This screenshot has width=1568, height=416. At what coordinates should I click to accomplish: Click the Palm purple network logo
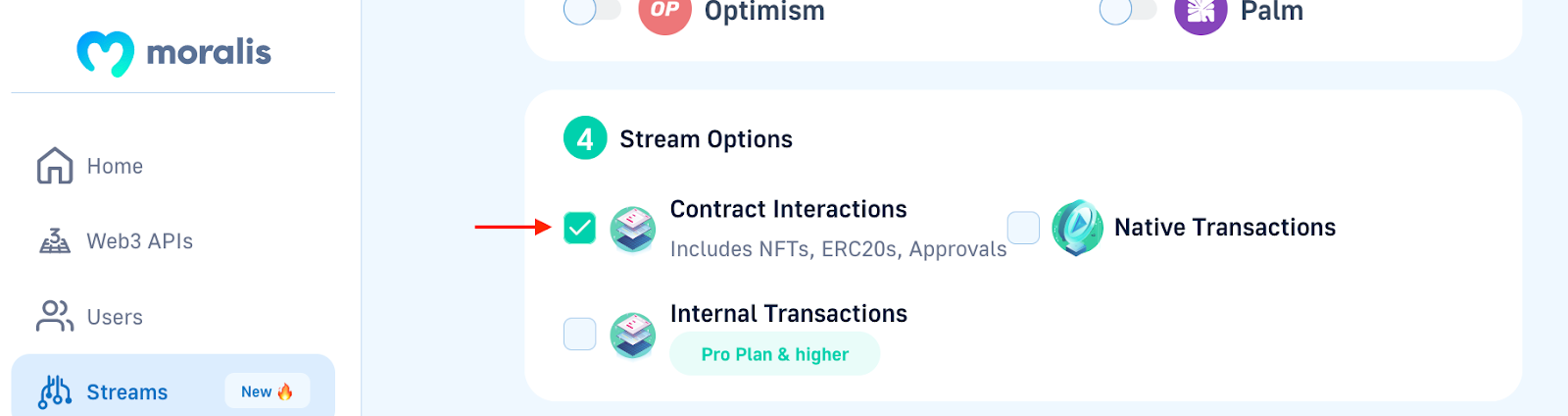1200,12
